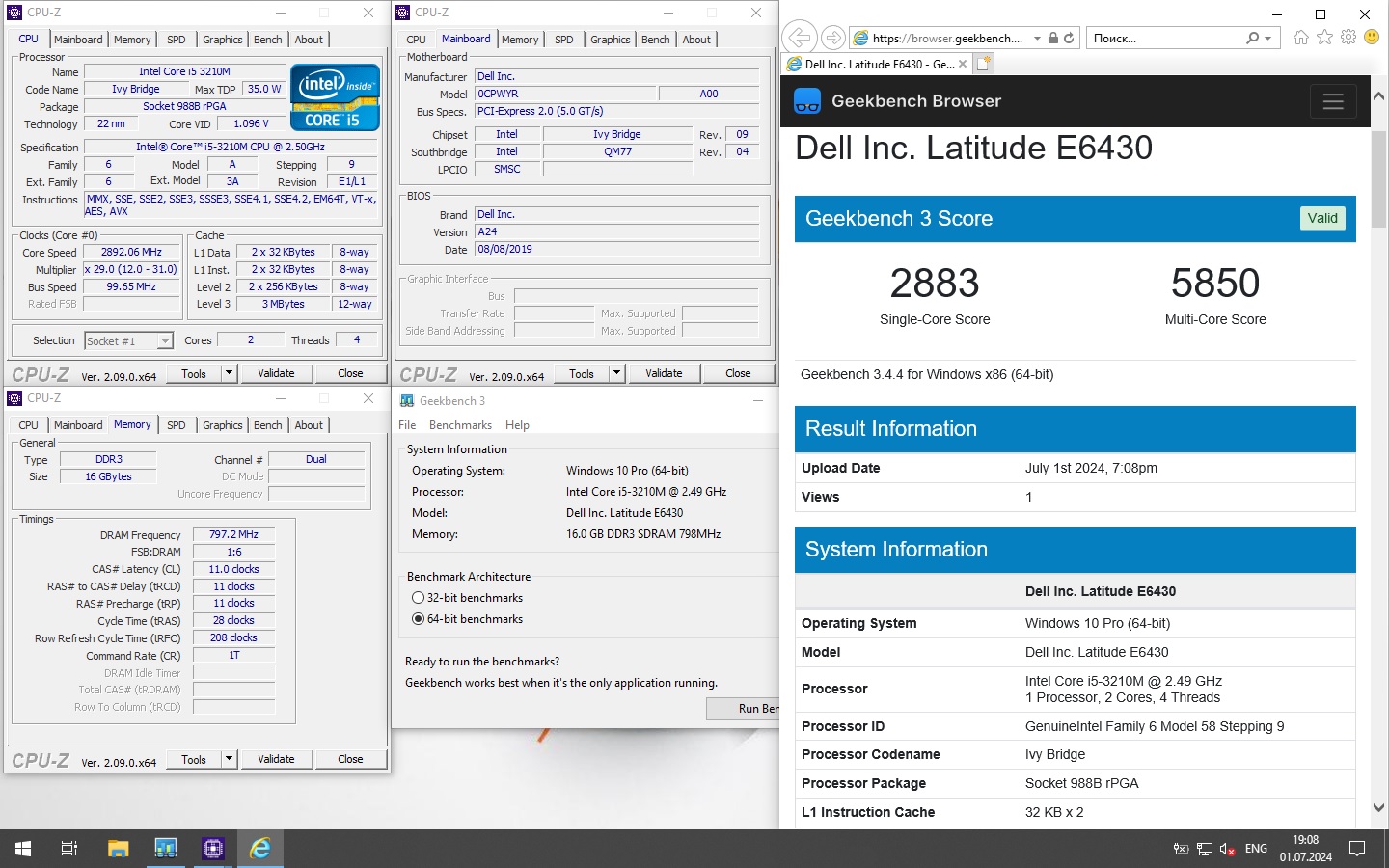Click the Поиск search field
This screenshot has height=868, width=1389.
(x=1165, y=39)
